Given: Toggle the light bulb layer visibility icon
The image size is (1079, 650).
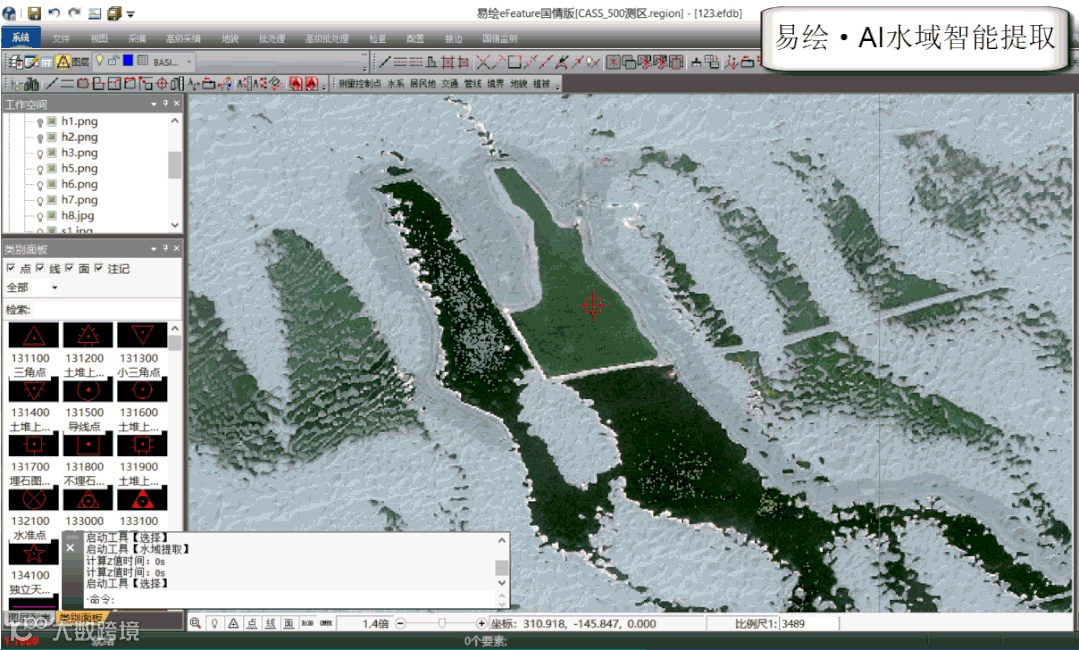Looking at the screenshot, I should click(x=100, y=61).
